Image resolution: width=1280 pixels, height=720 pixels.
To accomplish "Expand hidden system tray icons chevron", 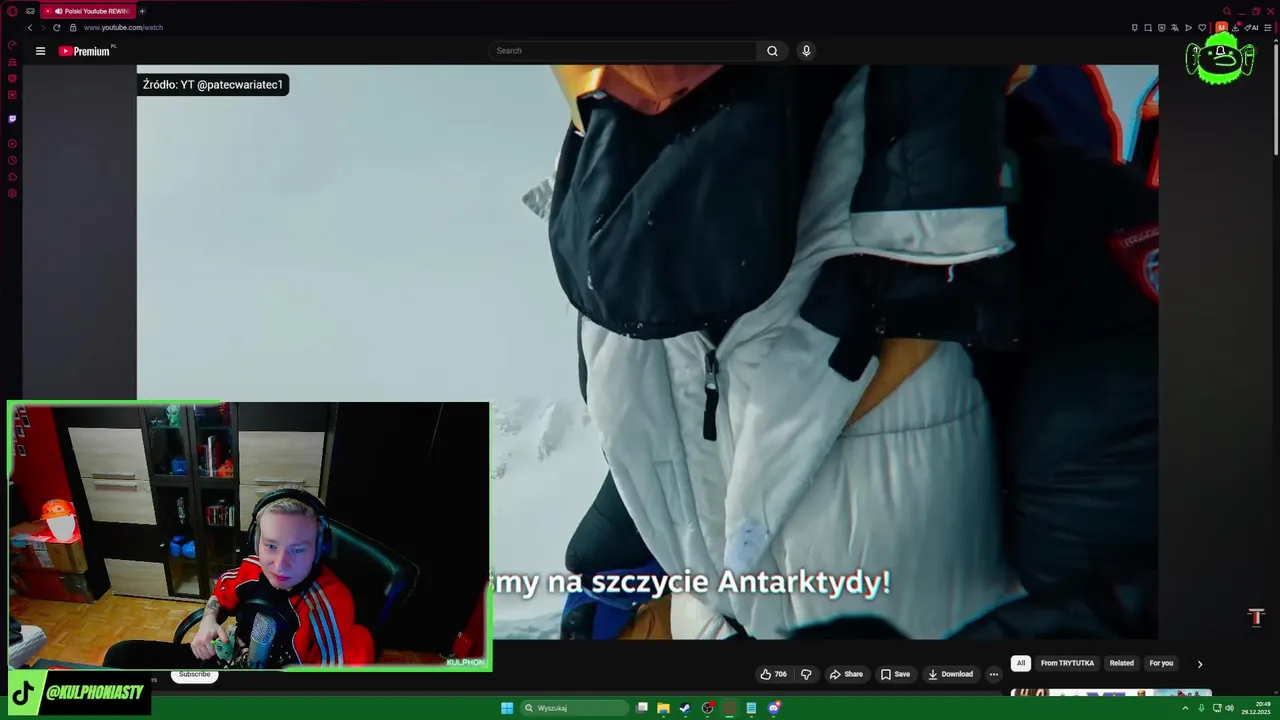I will pyautogui.click(x=1185, y=708).
